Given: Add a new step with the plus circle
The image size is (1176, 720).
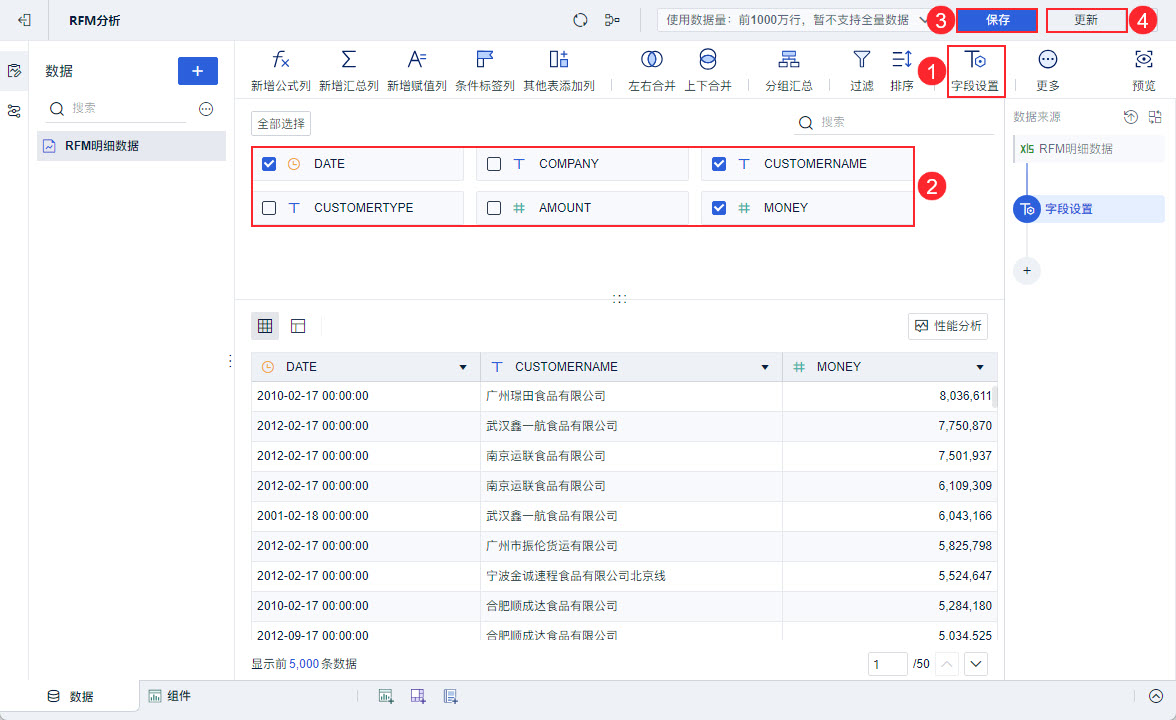Looking at the screenshot, I should tap(1027, 270).
